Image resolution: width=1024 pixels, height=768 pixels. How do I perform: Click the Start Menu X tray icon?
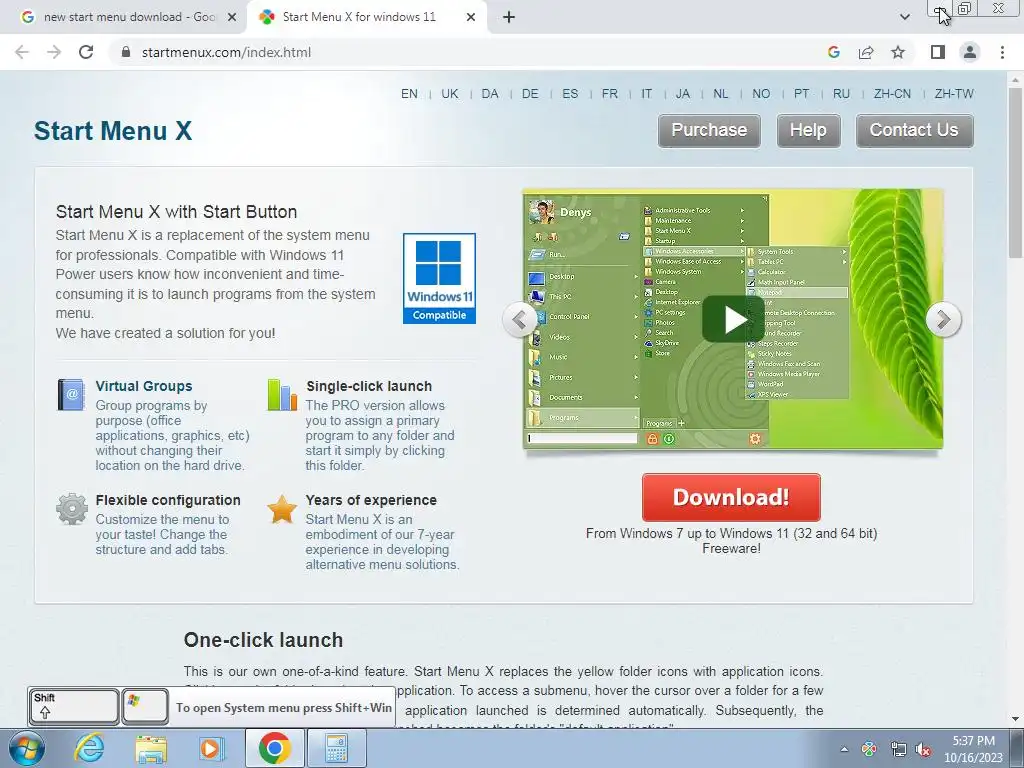coord(869,750)
